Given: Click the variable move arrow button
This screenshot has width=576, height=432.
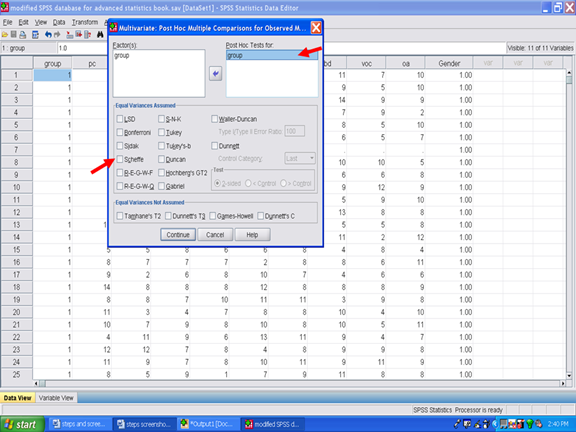Looking at the screenshot, I should point(216,74).
